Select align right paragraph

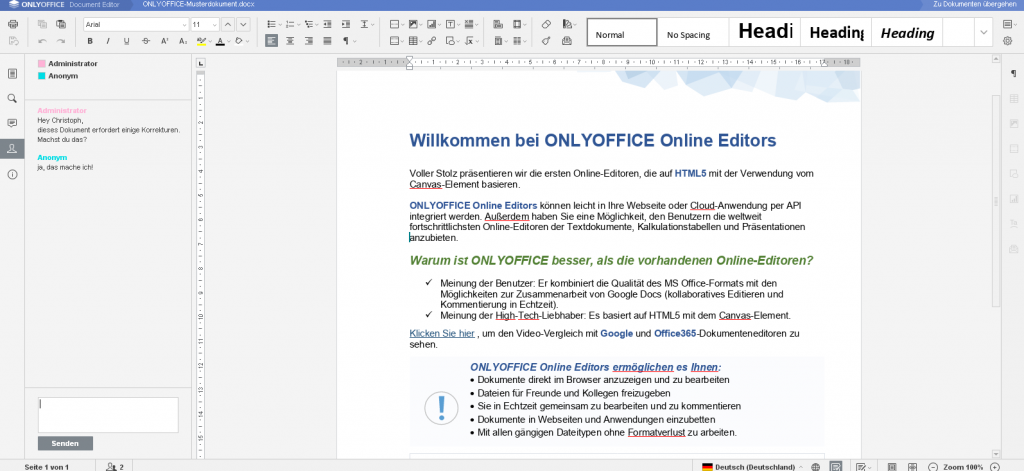pos(309,41)
